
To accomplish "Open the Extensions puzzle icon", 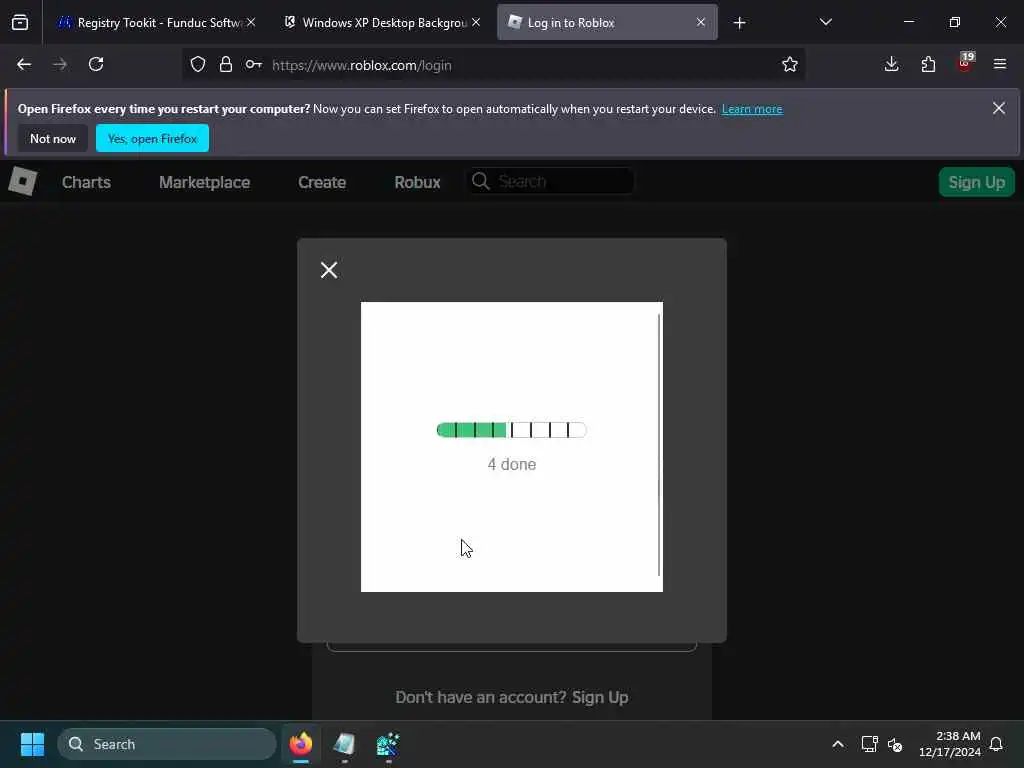I will click(x=928, y=65).
